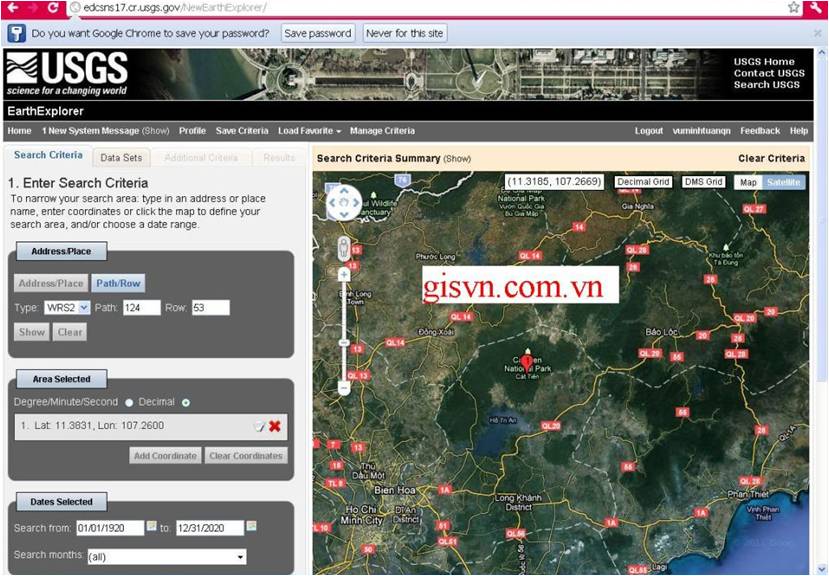Reload the EarthExplorer page
Screen dimensions: 829x576
pos(53,7)
